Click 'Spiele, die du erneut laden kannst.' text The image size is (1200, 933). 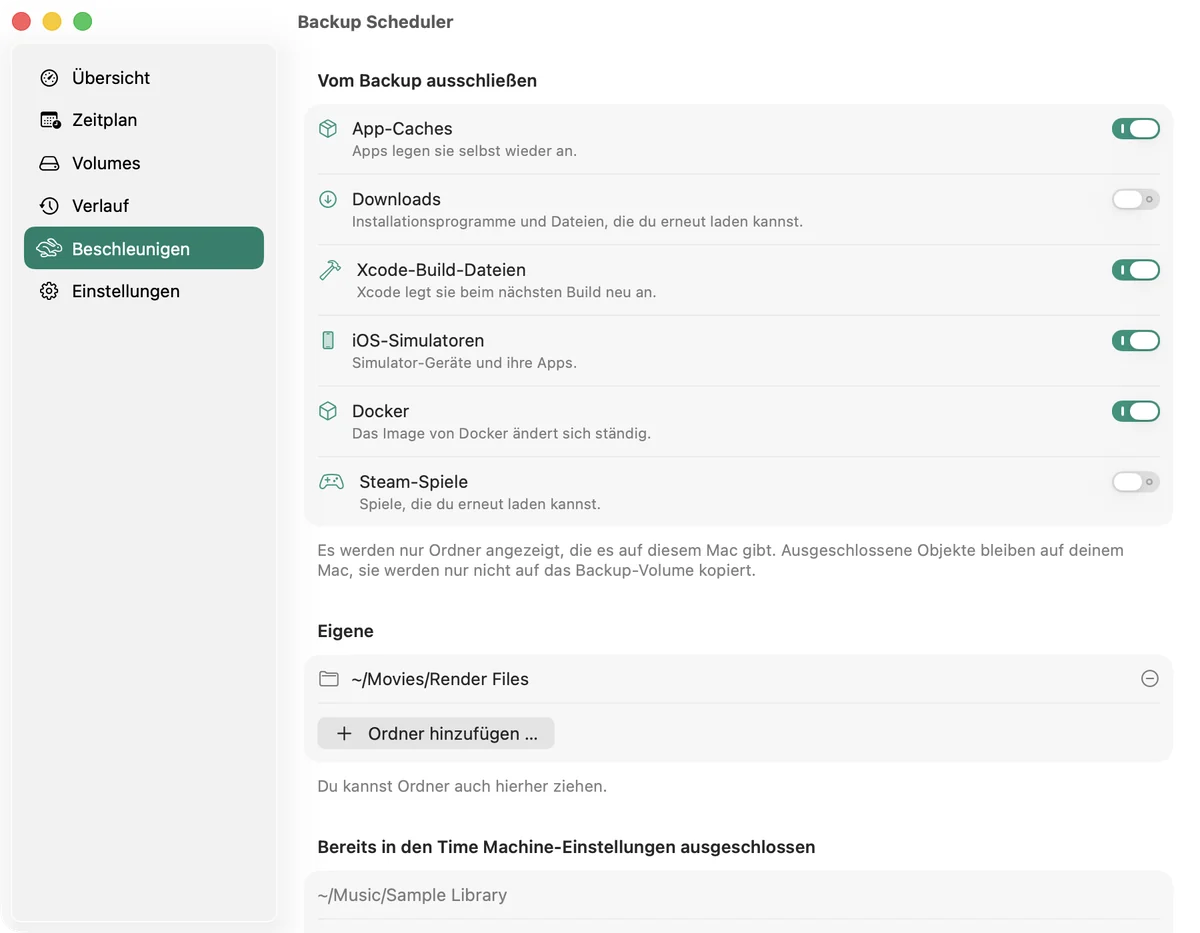480,504
